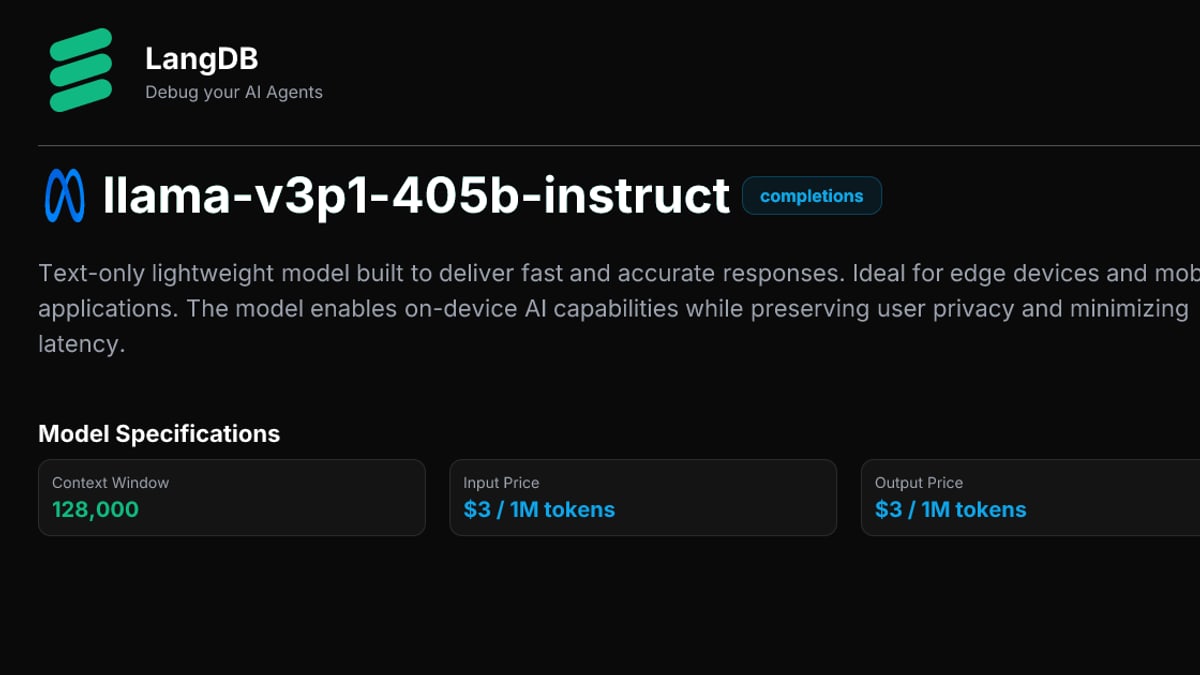
Task: Click the blue input price $3 / 1M tokens
Action: point(539,510)
